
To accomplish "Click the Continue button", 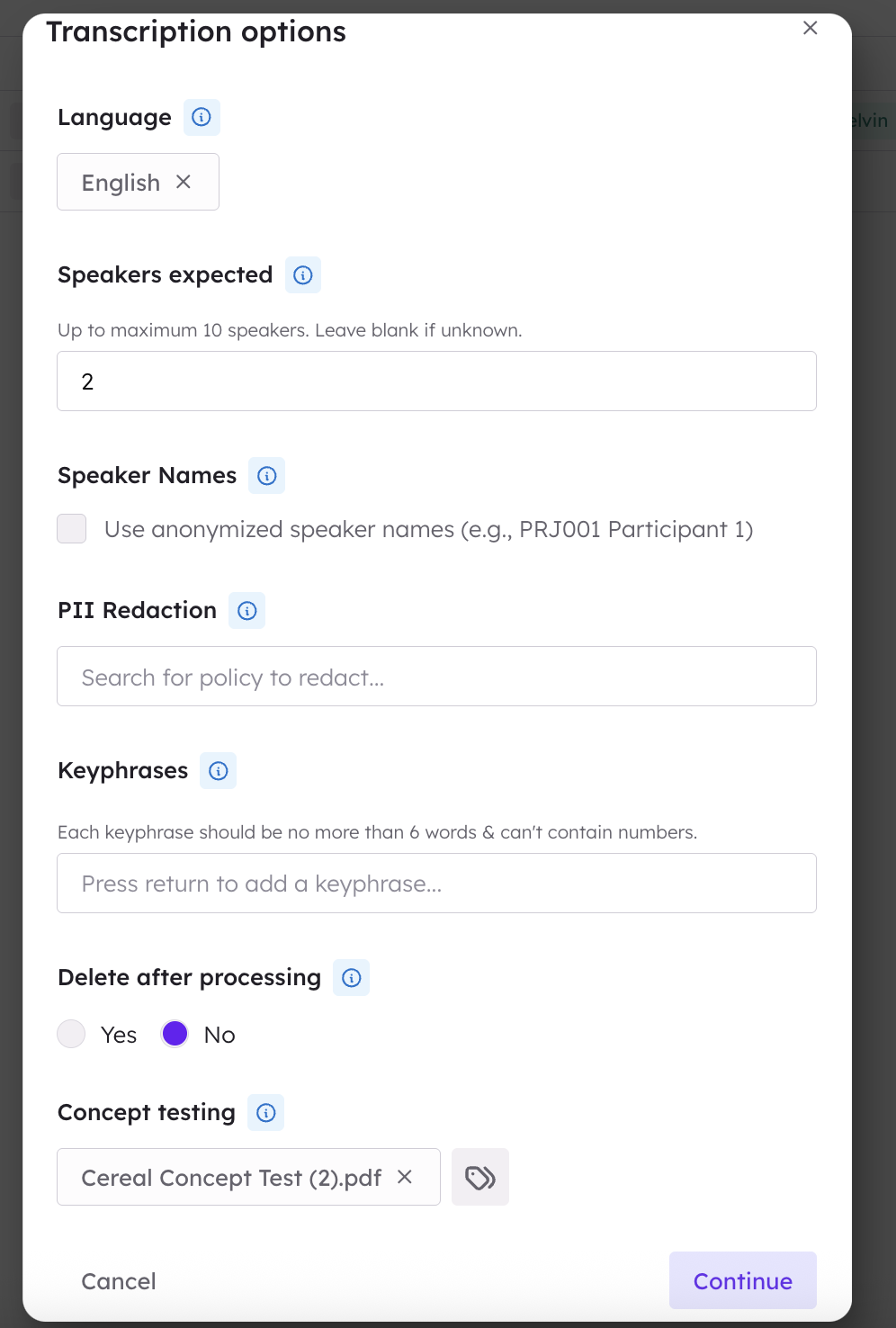I will [742, 1280].
